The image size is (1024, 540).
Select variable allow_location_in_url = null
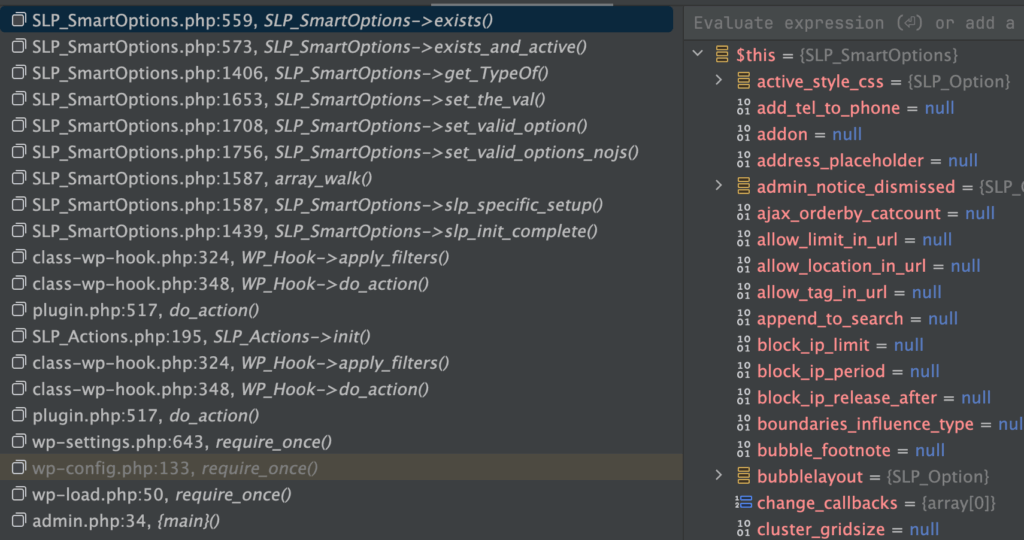click(868, 266)
